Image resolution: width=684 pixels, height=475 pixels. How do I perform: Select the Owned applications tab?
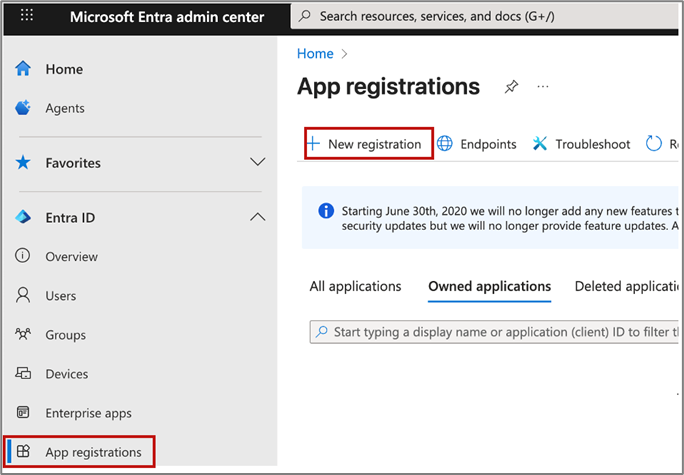[489, 286]
